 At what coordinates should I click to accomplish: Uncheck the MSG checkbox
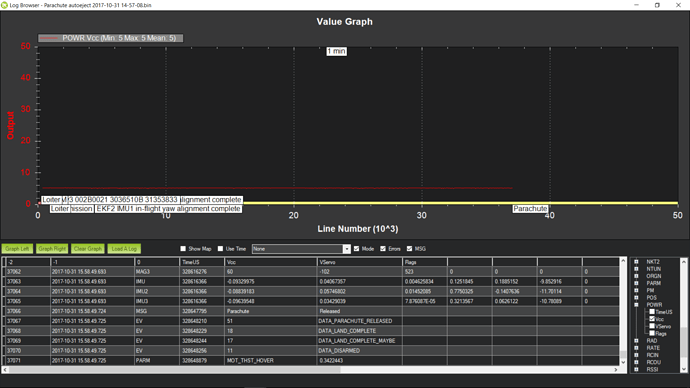[410, 249]
